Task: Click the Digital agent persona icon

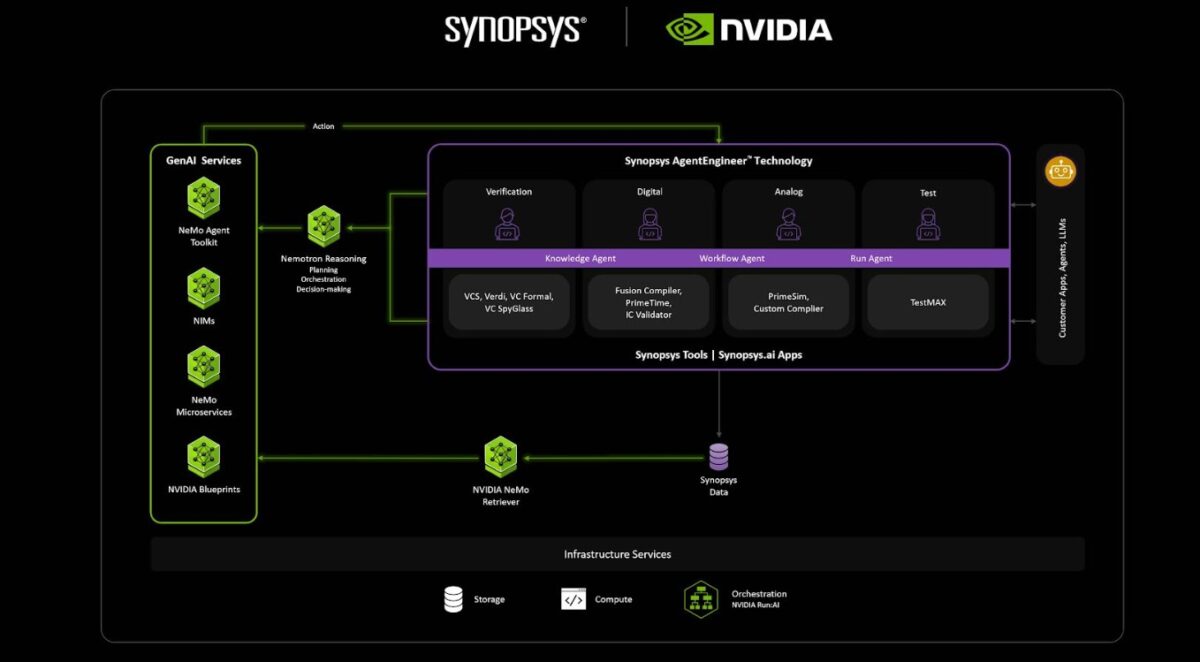Action: coord(648,225)
